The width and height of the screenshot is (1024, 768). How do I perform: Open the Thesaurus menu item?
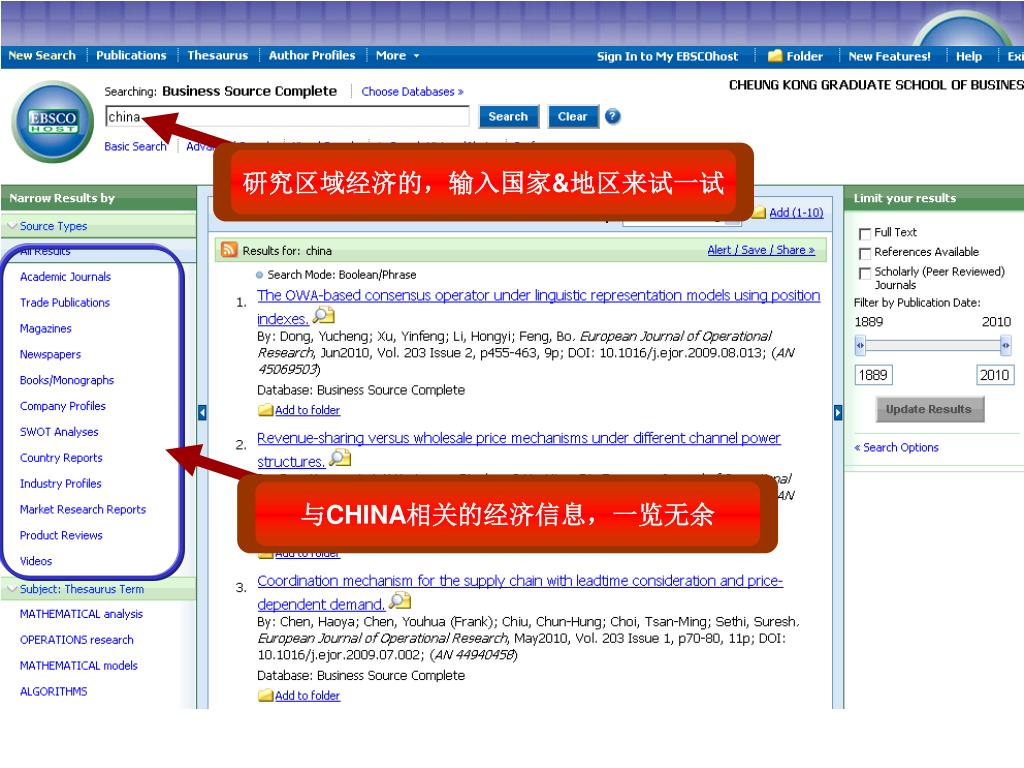(x=217, y=56)
